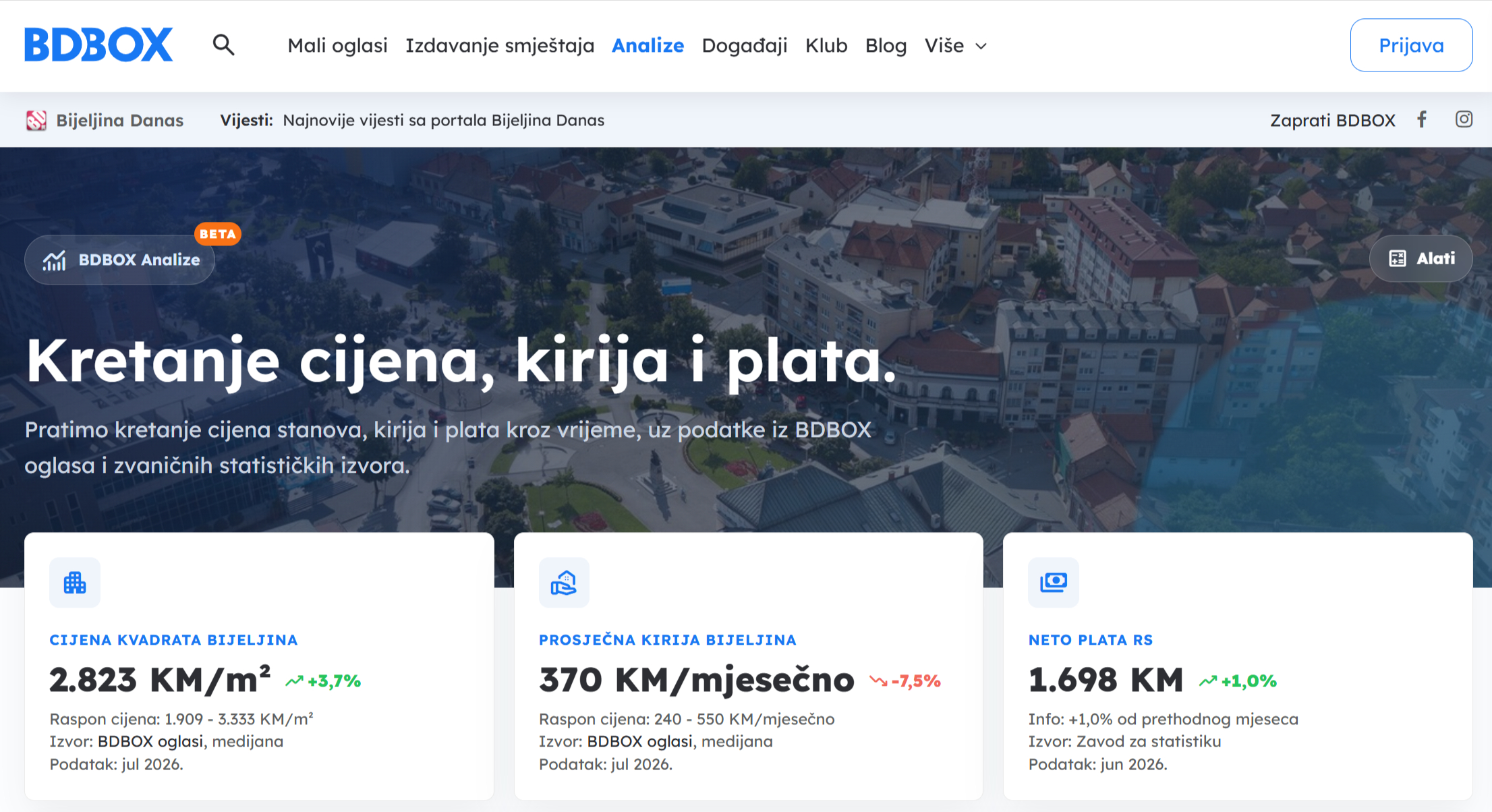Select the Prosječna kirija Bijeljina heading
This screenshot has width=1492, height=812.
click(668, 640)
